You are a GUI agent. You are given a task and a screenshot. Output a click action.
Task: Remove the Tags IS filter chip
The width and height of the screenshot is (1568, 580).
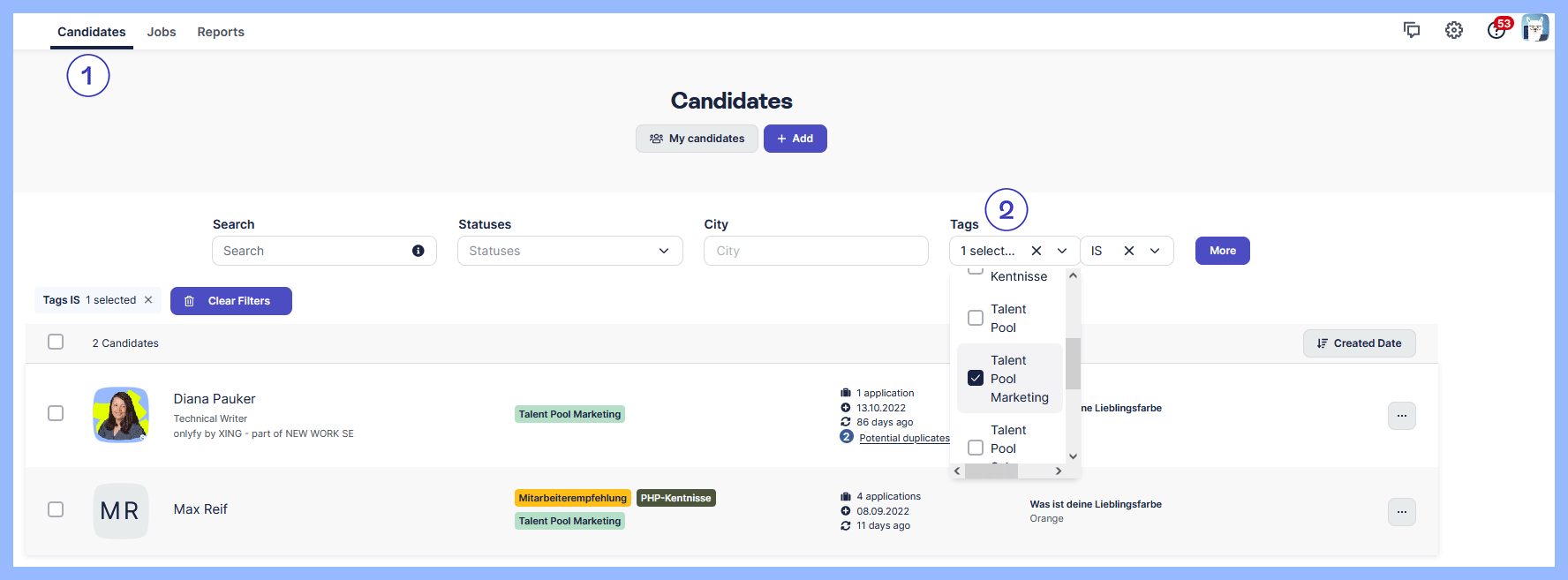pyautogui.click(x=148, y=300)
